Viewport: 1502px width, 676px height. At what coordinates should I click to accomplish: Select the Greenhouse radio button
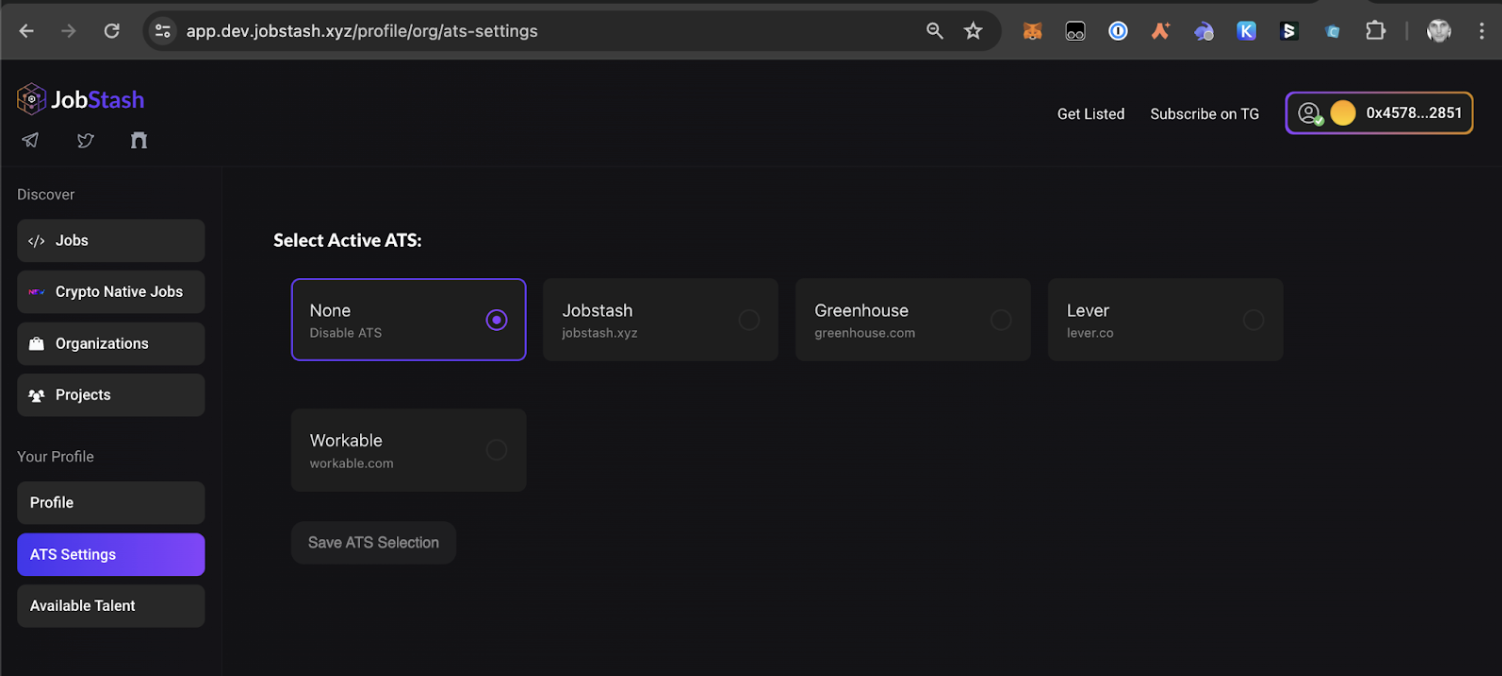1000,320
